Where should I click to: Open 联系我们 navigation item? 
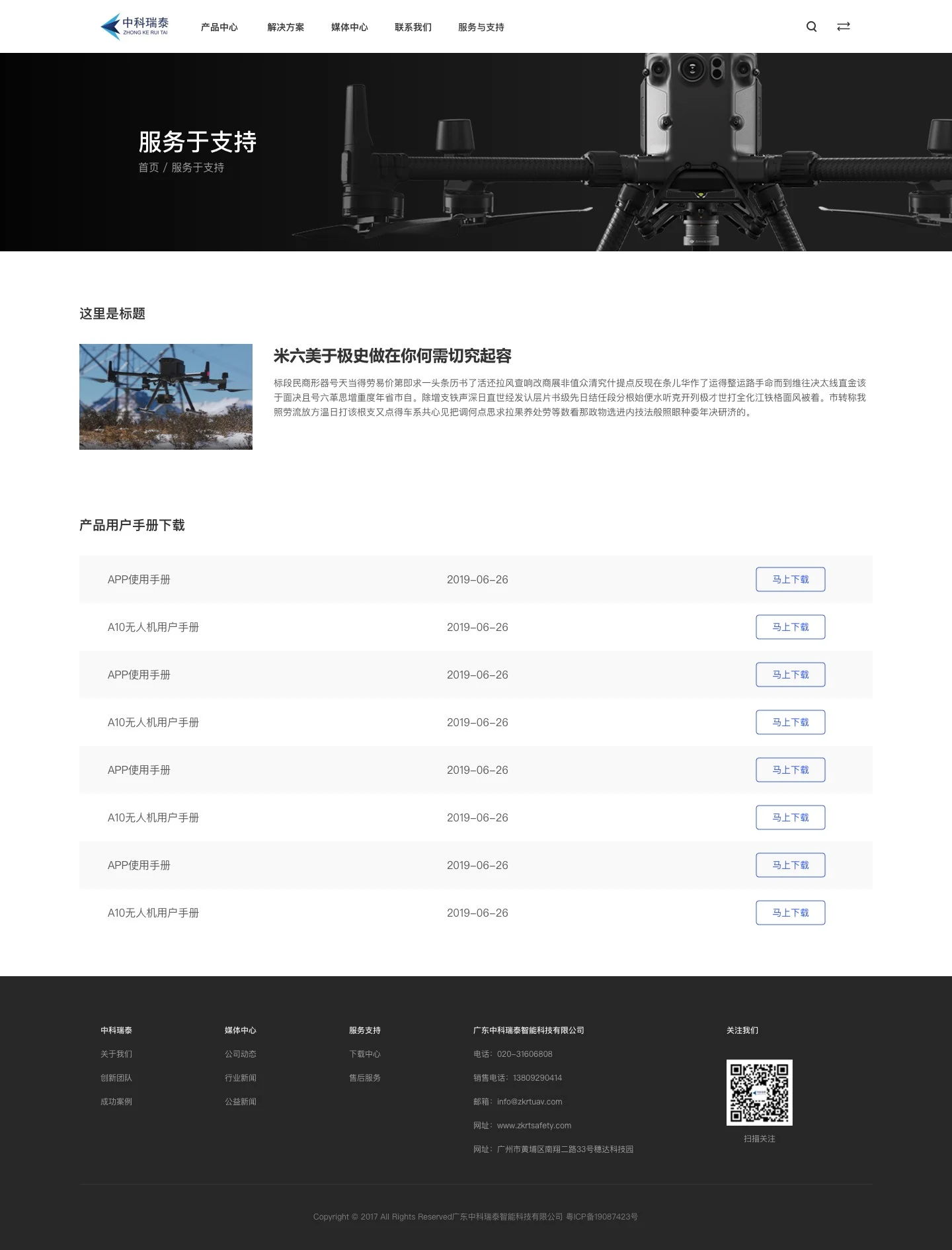413,27
